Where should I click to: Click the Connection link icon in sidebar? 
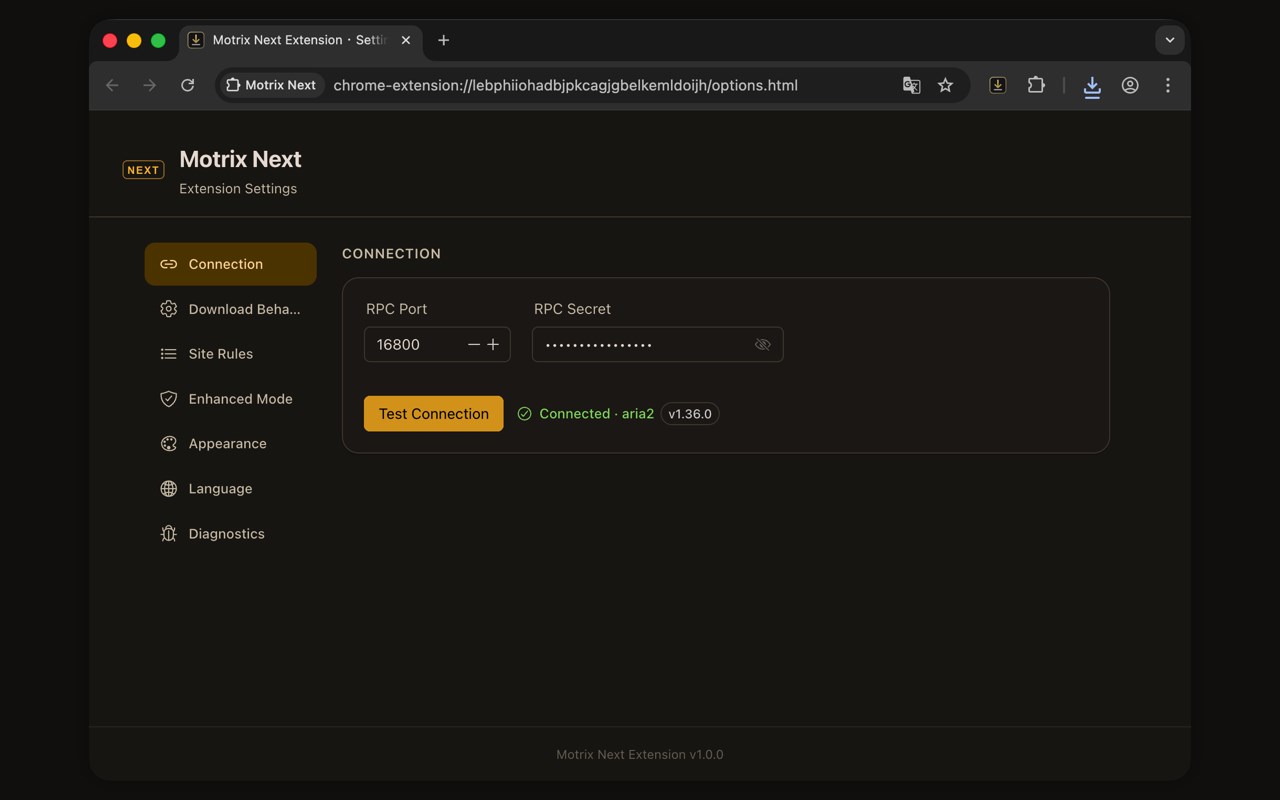(x=169, y=264)
